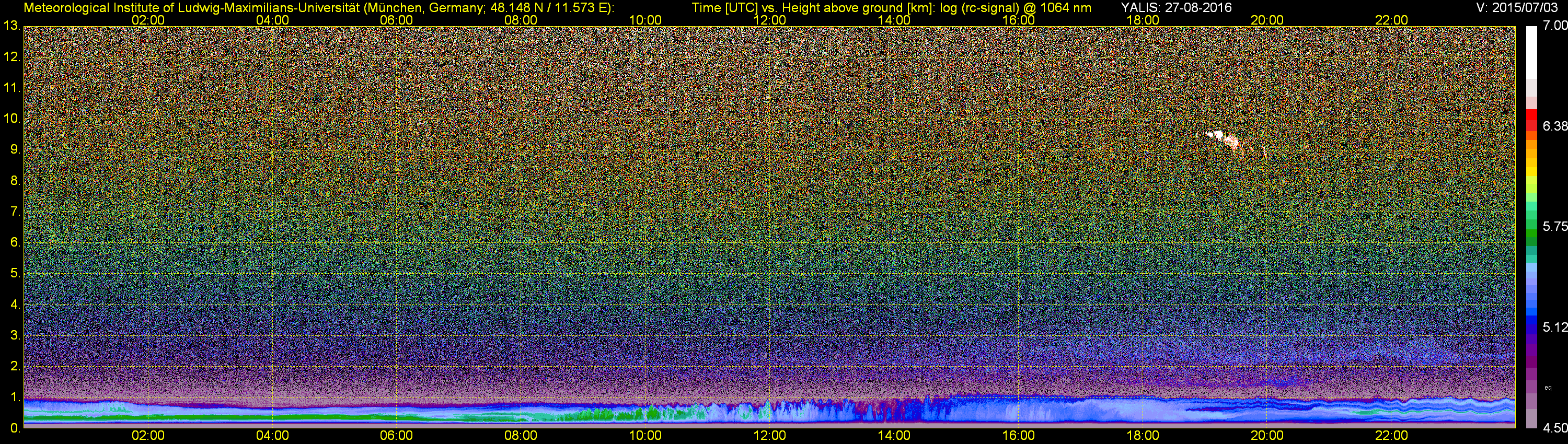Click the "Time [UTC] vs. Height above ground" heading

891,8
